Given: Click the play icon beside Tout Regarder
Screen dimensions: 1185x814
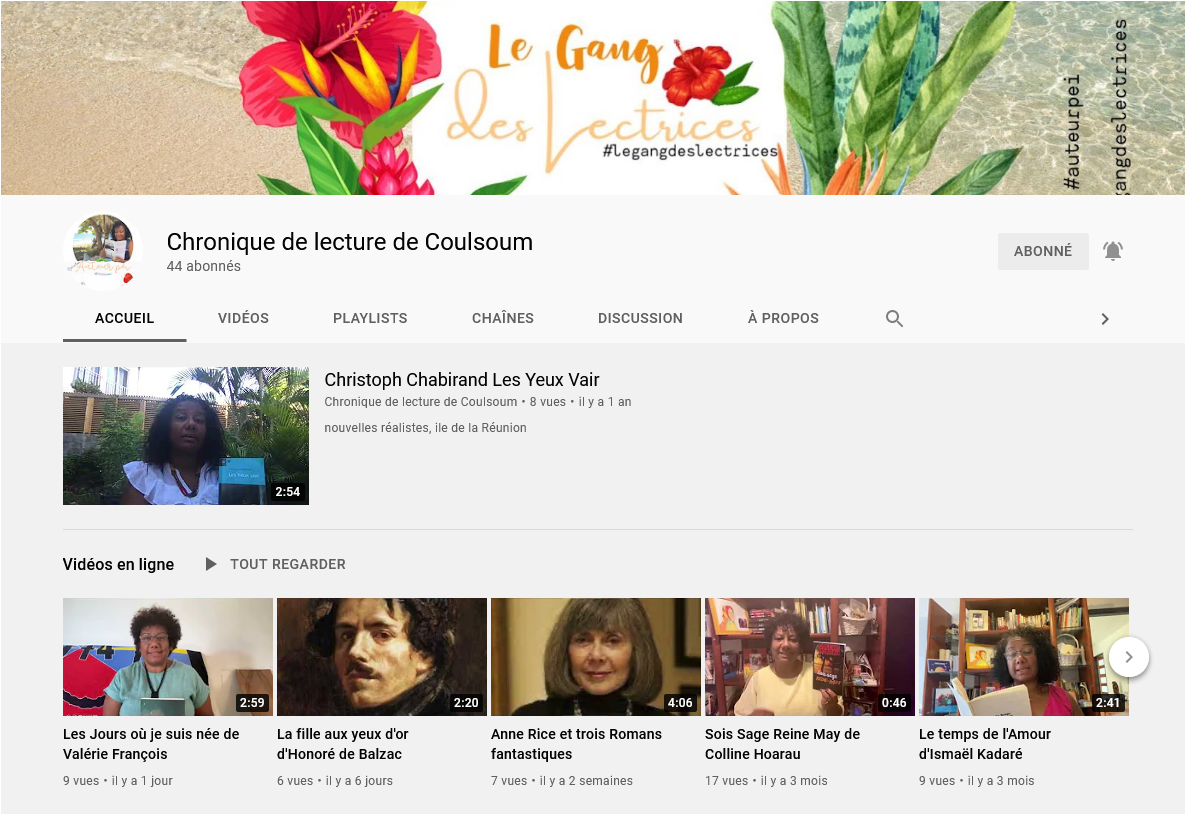Looking at the screenshot, I should [x=210, y=564].
